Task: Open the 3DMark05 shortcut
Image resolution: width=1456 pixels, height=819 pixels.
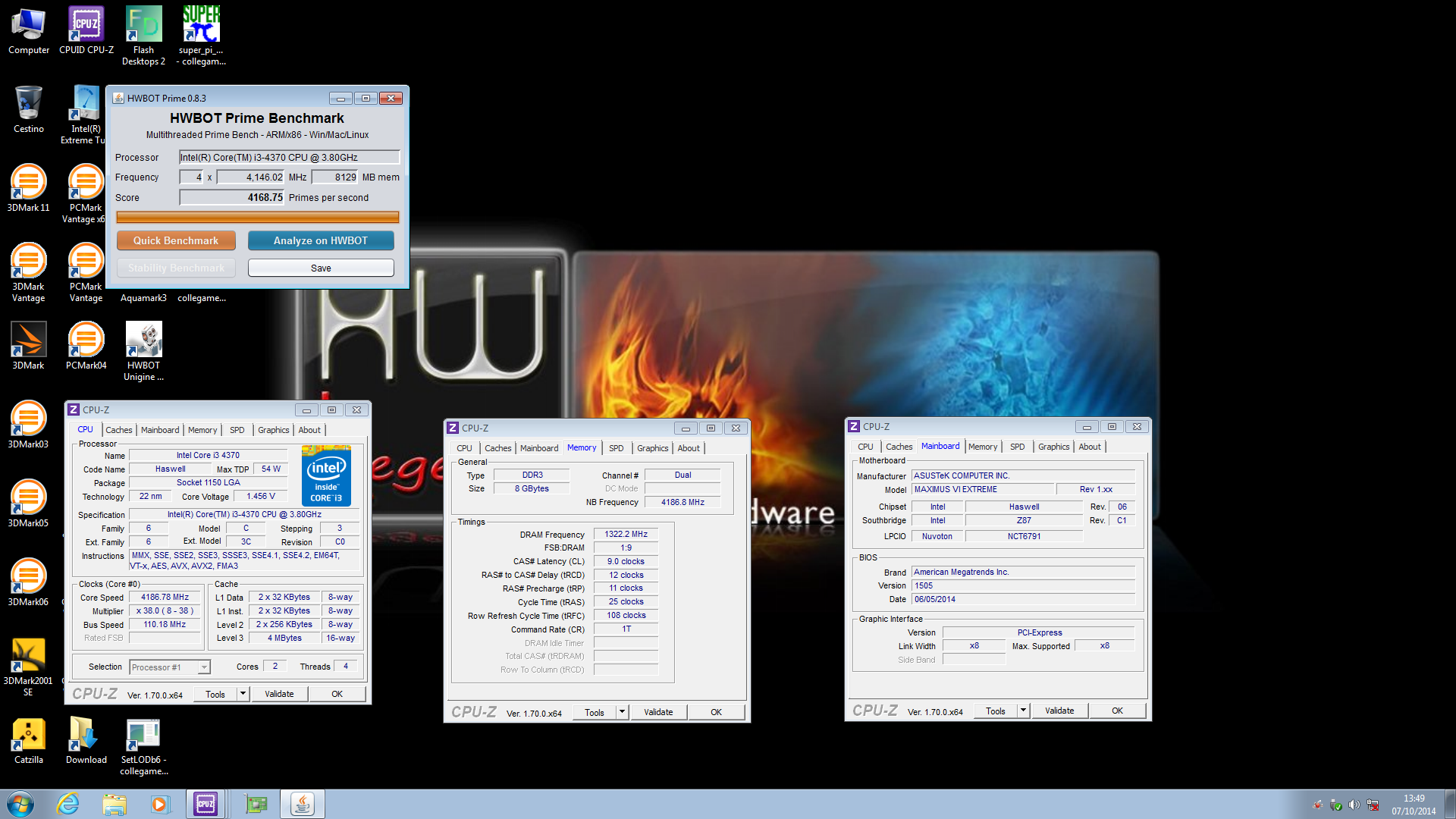Action: pos(29,504)
